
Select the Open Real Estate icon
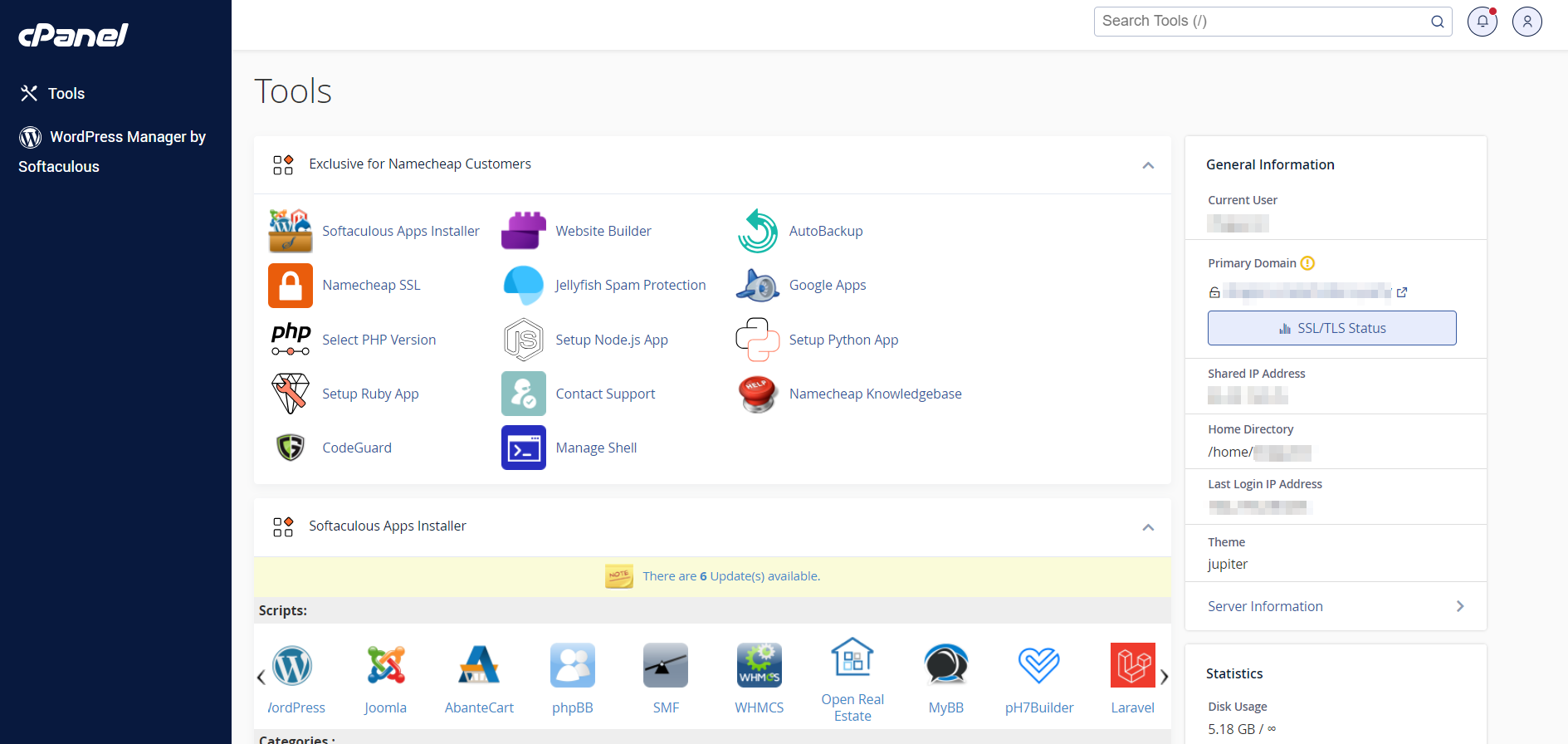[x=852, y=658]
